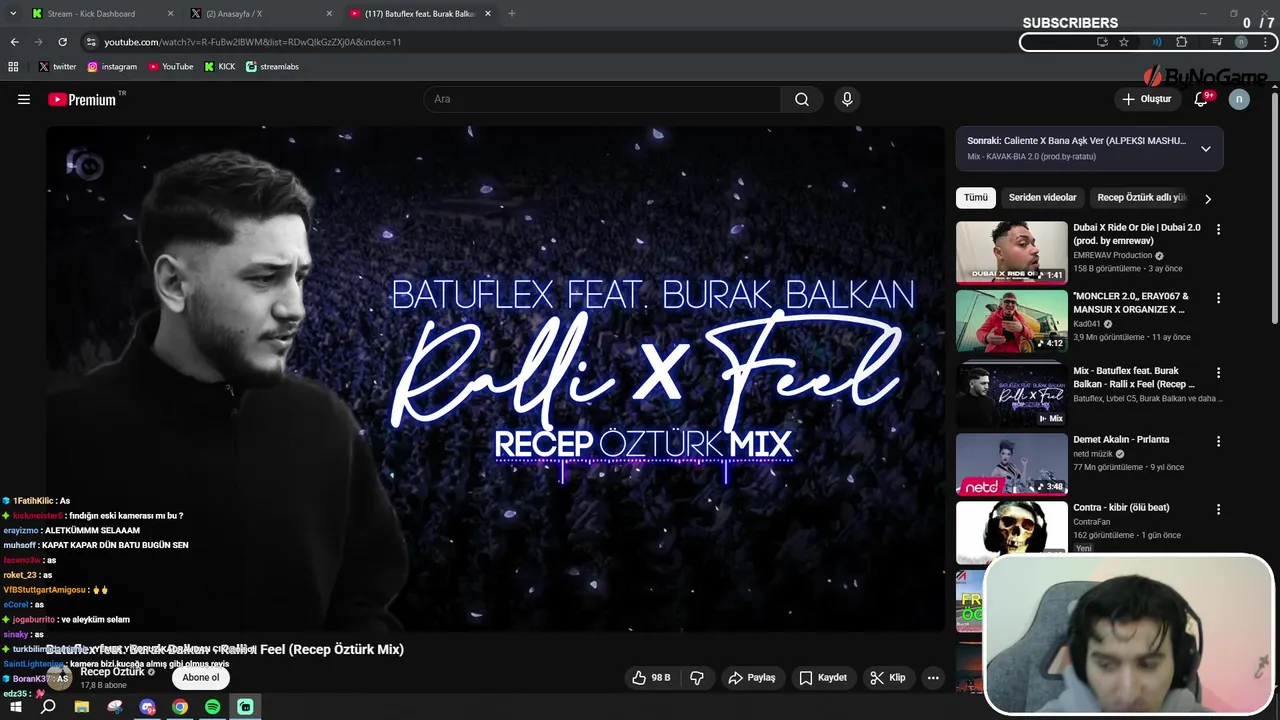Dislike the video with thumbs down
Viewport: 1280px width, 720px height.
click(697, 678)
